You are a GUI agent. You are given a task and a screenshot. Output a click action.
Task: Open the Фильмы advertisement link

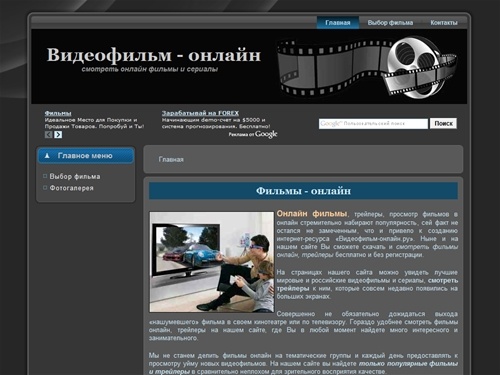point(58,113)
